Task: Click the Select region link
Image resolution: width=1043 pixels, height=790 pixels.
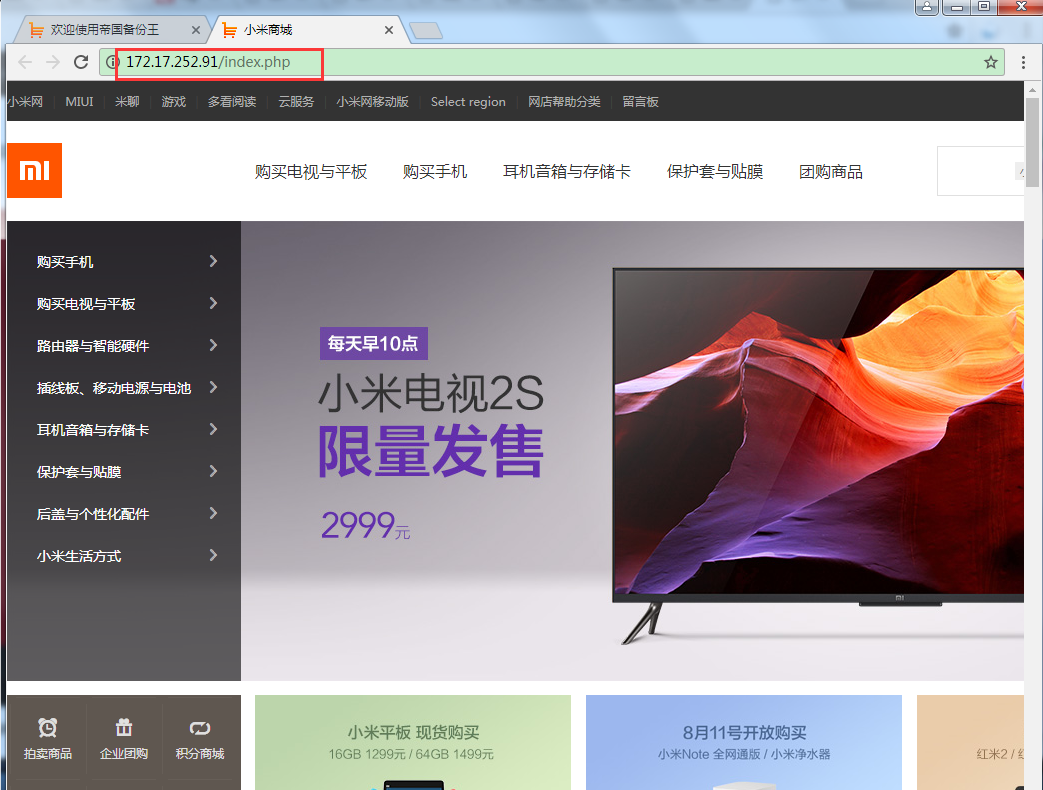Action: coord(468,102)
